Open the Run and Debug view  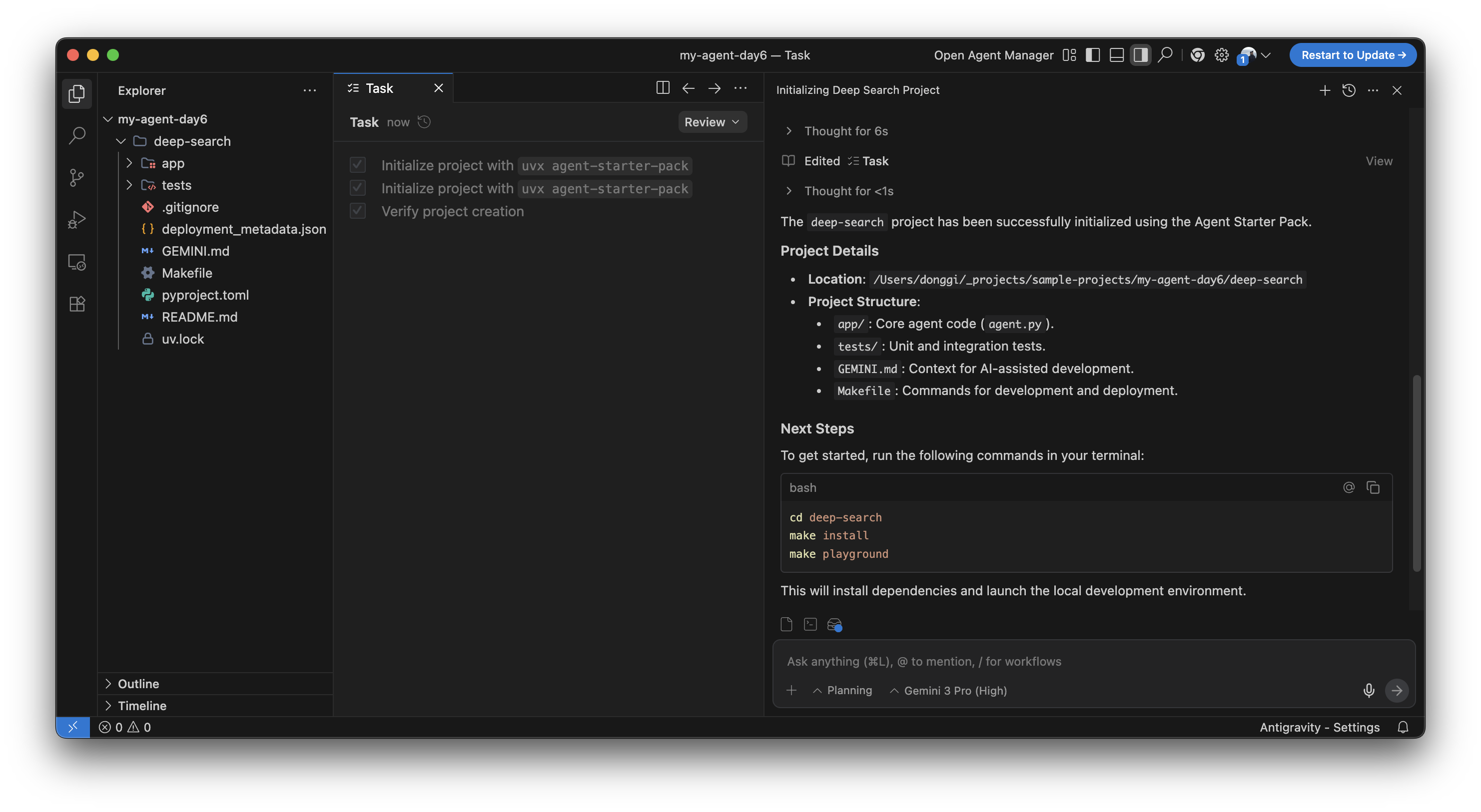pos(76,220)
